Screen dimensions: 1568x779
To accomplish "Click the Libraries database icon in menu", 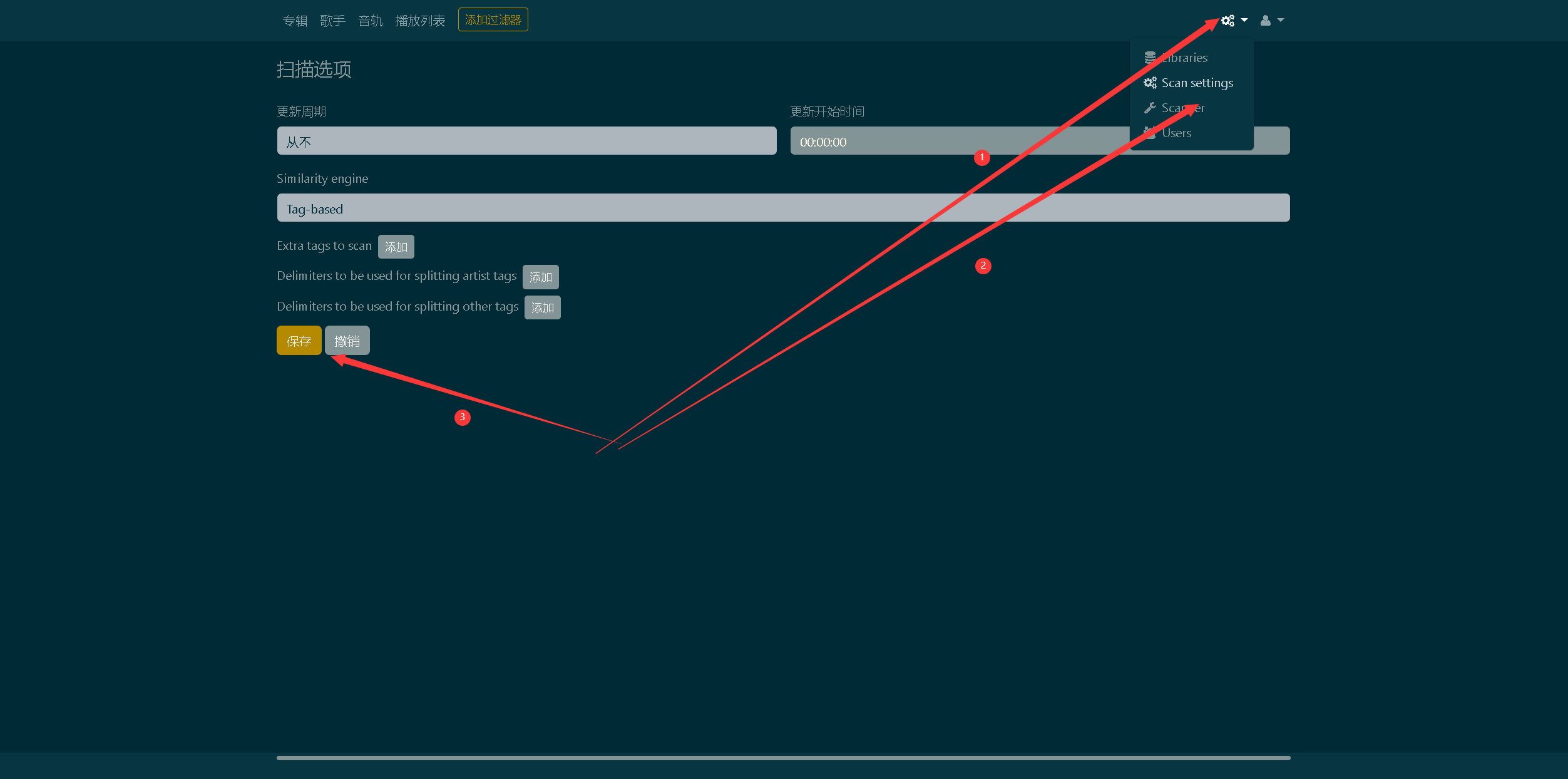I will 1150,58.
